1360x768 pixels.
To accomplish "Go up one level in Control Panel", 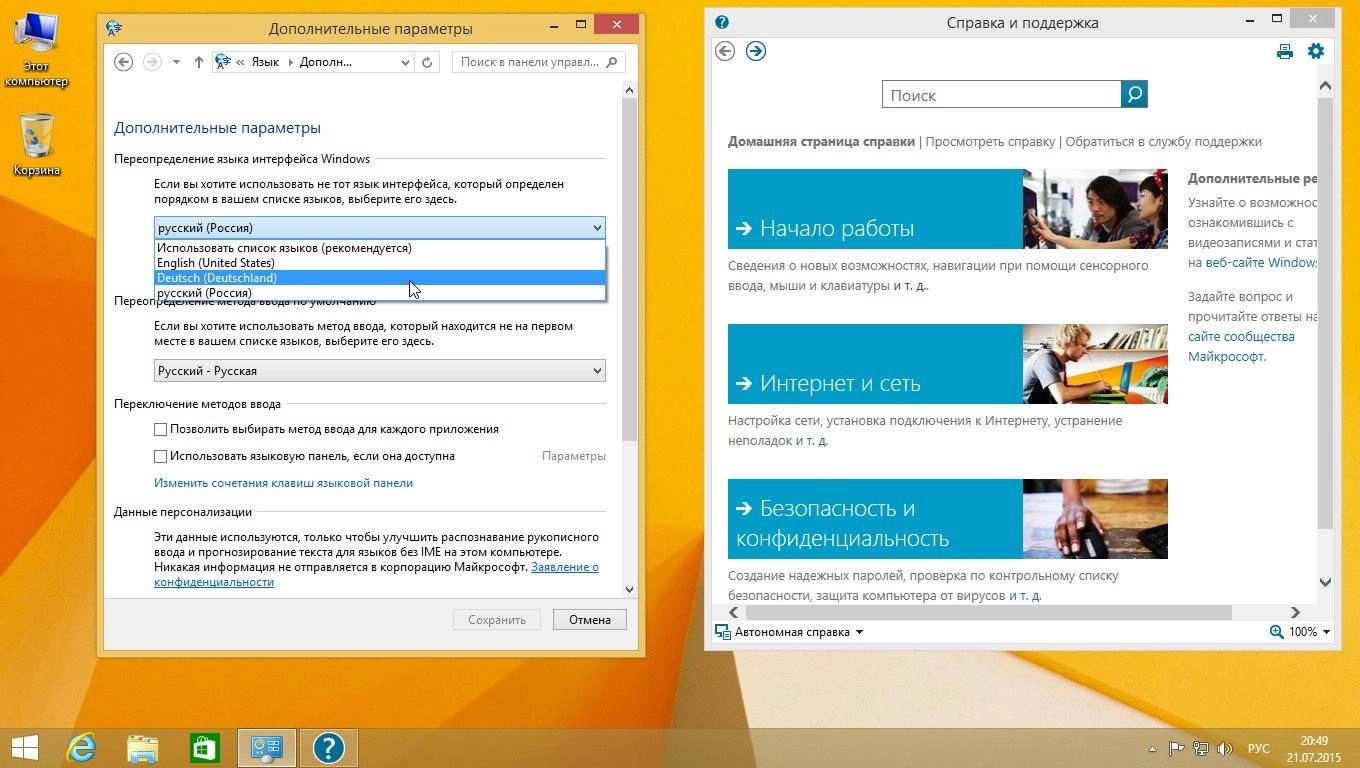I will tap(198, 62).
